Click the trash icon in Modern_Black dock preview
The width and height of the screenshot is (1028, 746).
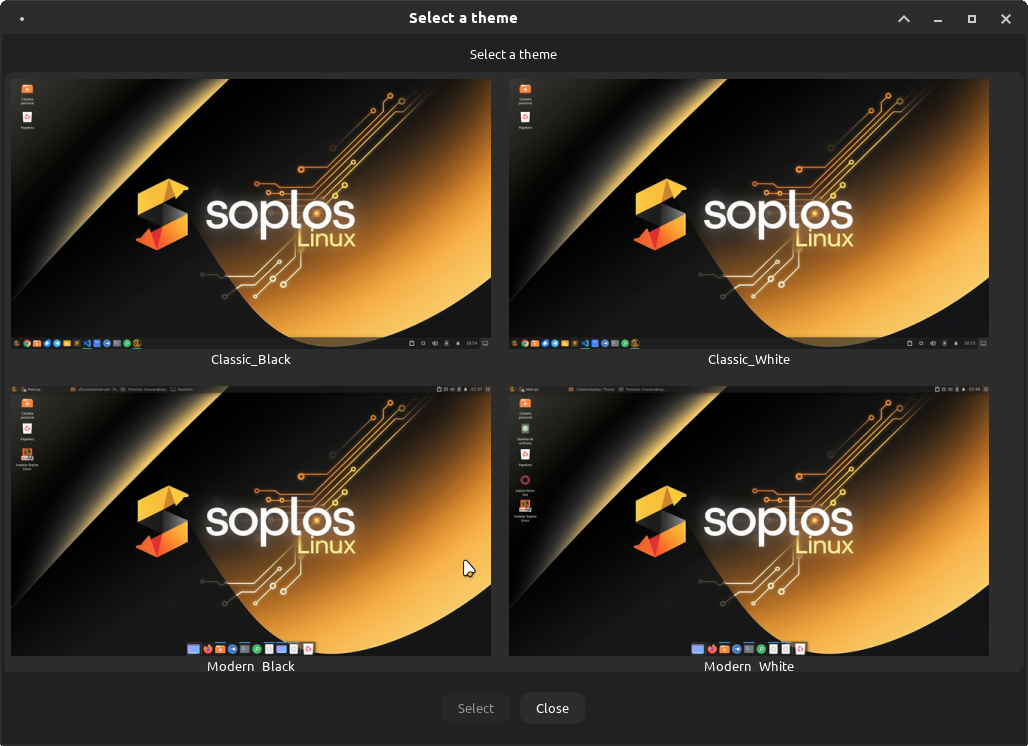pos(308,648)
